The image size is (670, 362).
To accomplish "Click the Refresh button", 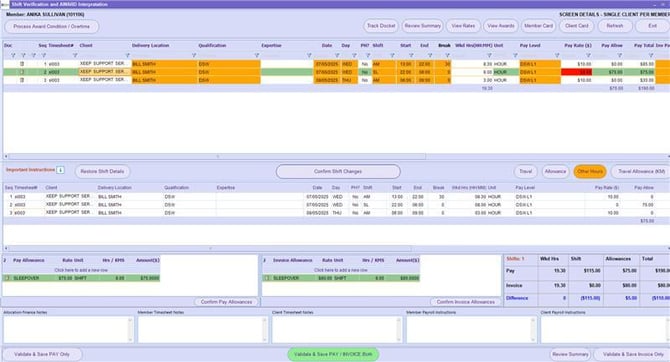I will click(x=614, y=26).
